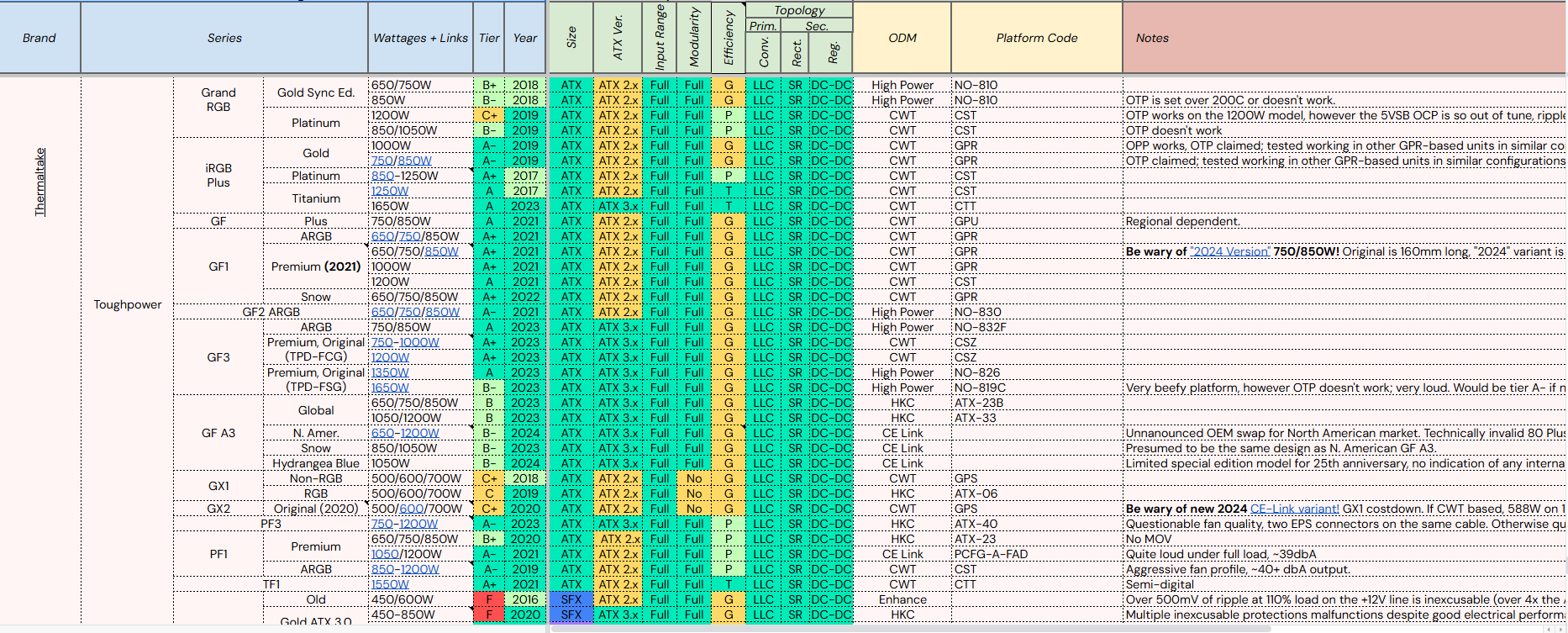Image resolution: width=1568 pixels, height=633 pixels.
Task: Select the 'Grand RGB' series cell
Action: 218,100
